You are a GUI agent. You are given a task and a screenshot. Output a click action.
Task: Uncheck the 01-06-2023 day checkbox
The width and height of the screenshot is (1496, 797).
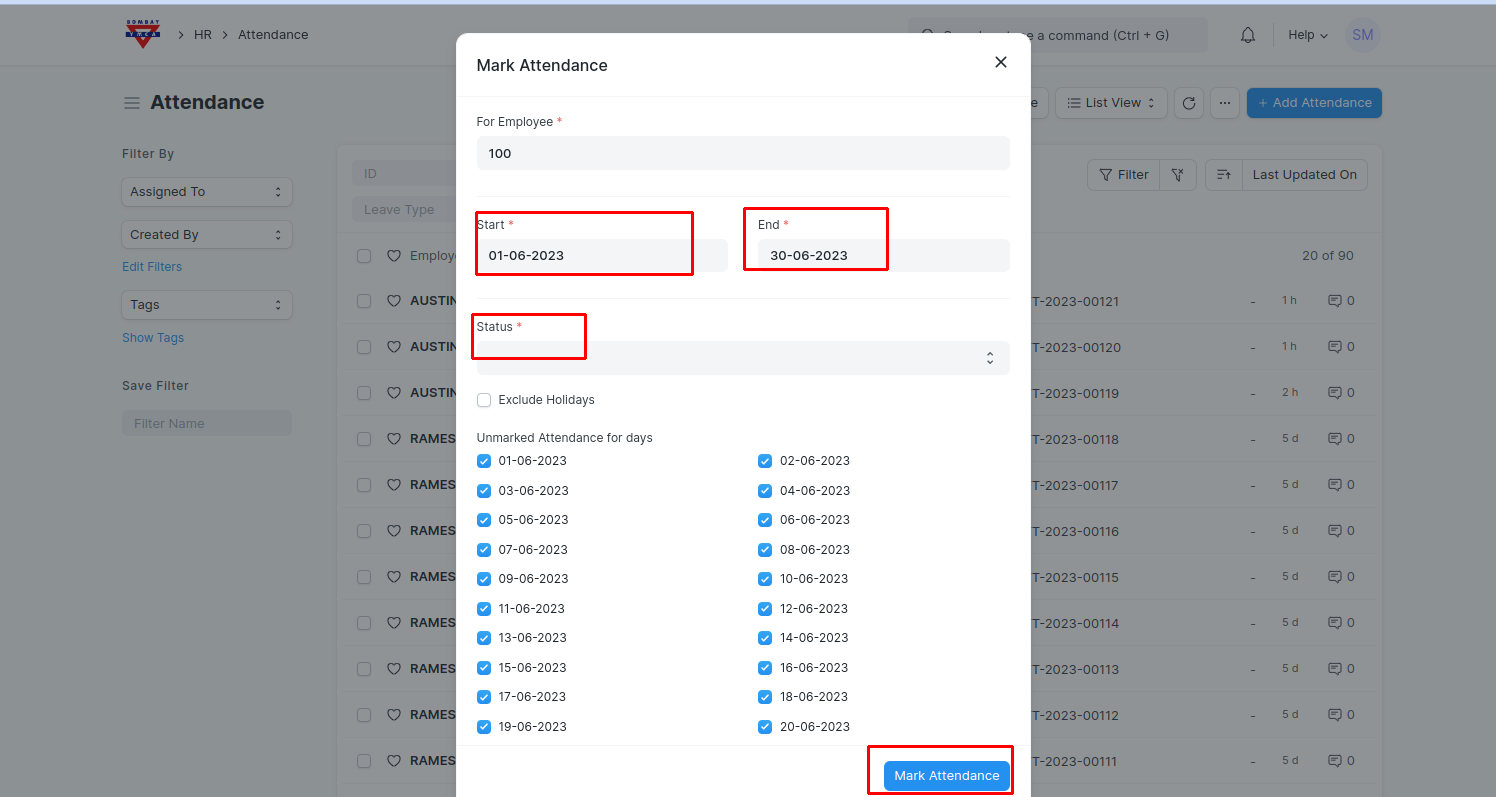(x=484, y=461)
